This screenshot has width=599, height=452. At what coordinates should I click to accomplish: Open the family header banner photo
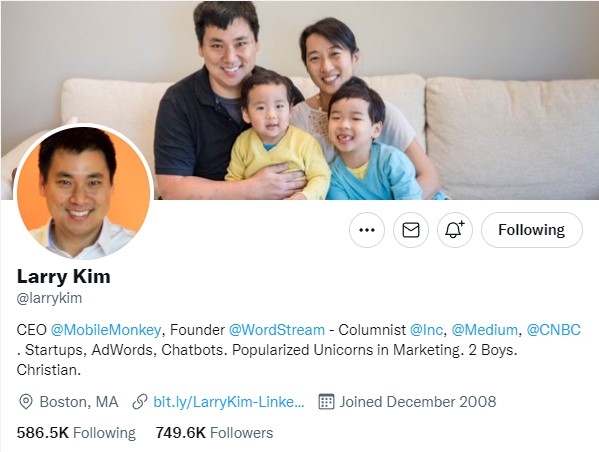click(x=300, y=99)
